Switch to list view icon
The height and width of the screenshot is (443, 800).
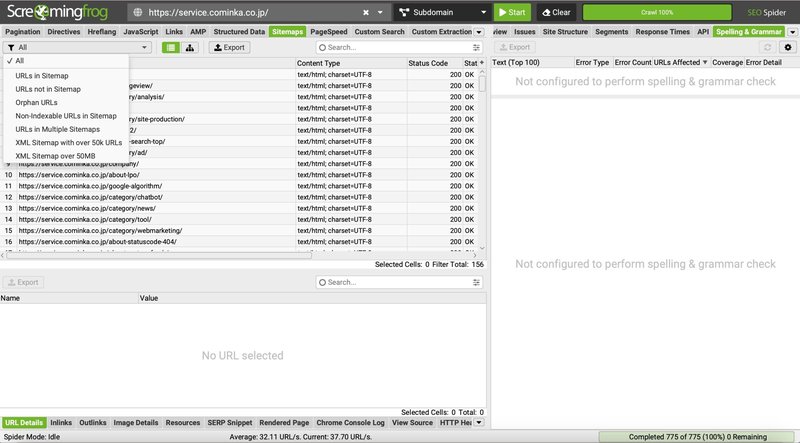171,47
